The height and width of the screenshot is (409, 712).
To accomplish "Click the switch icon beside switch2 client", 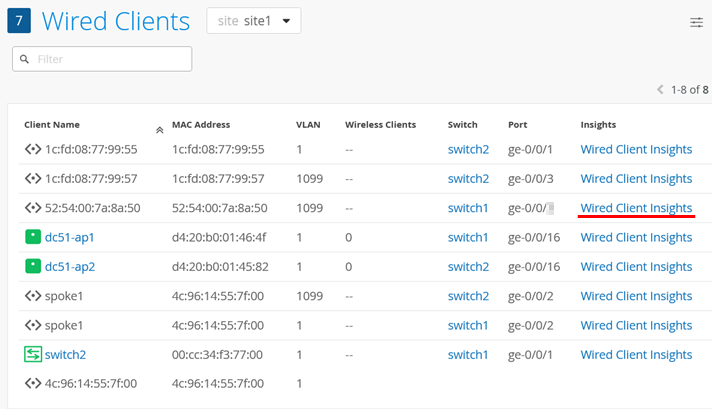I will pyautogui.click(x=32, y=355).
